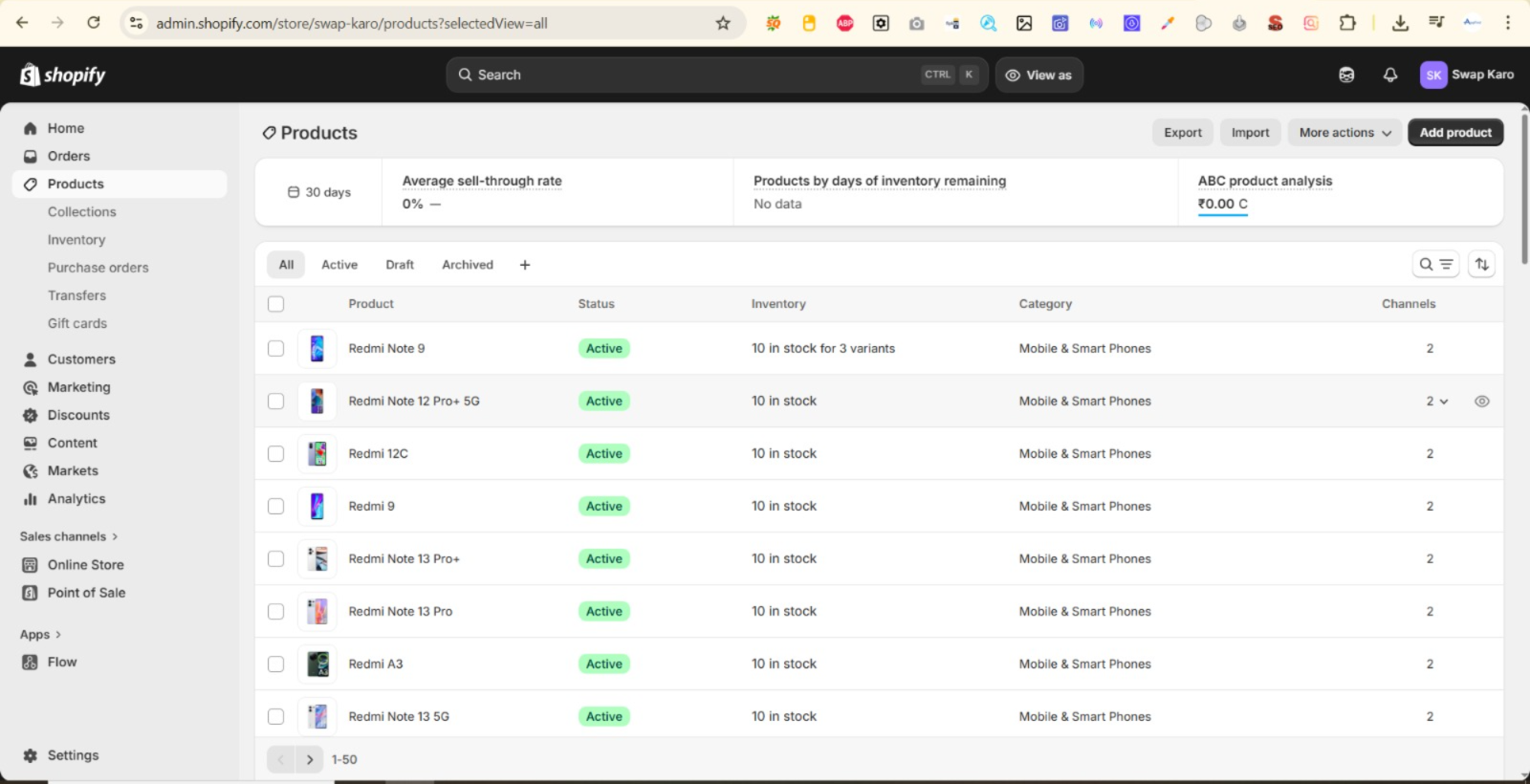Click the Import button
The height and width of the screenshot is (784, 1530).
click(1250, 133)
